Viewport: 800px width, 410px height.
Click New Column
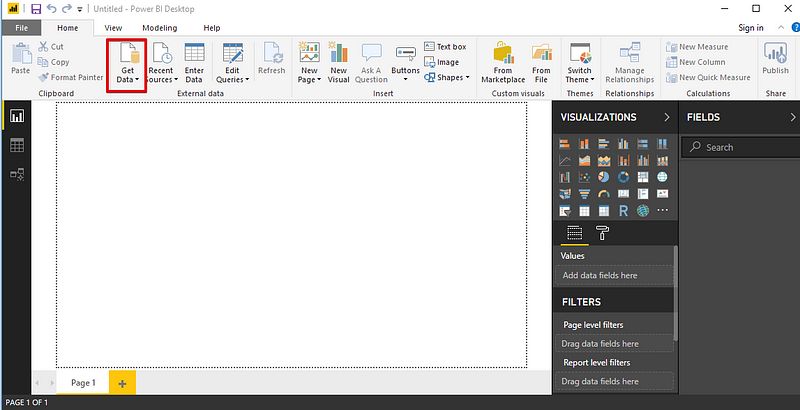tap(695, 62)
